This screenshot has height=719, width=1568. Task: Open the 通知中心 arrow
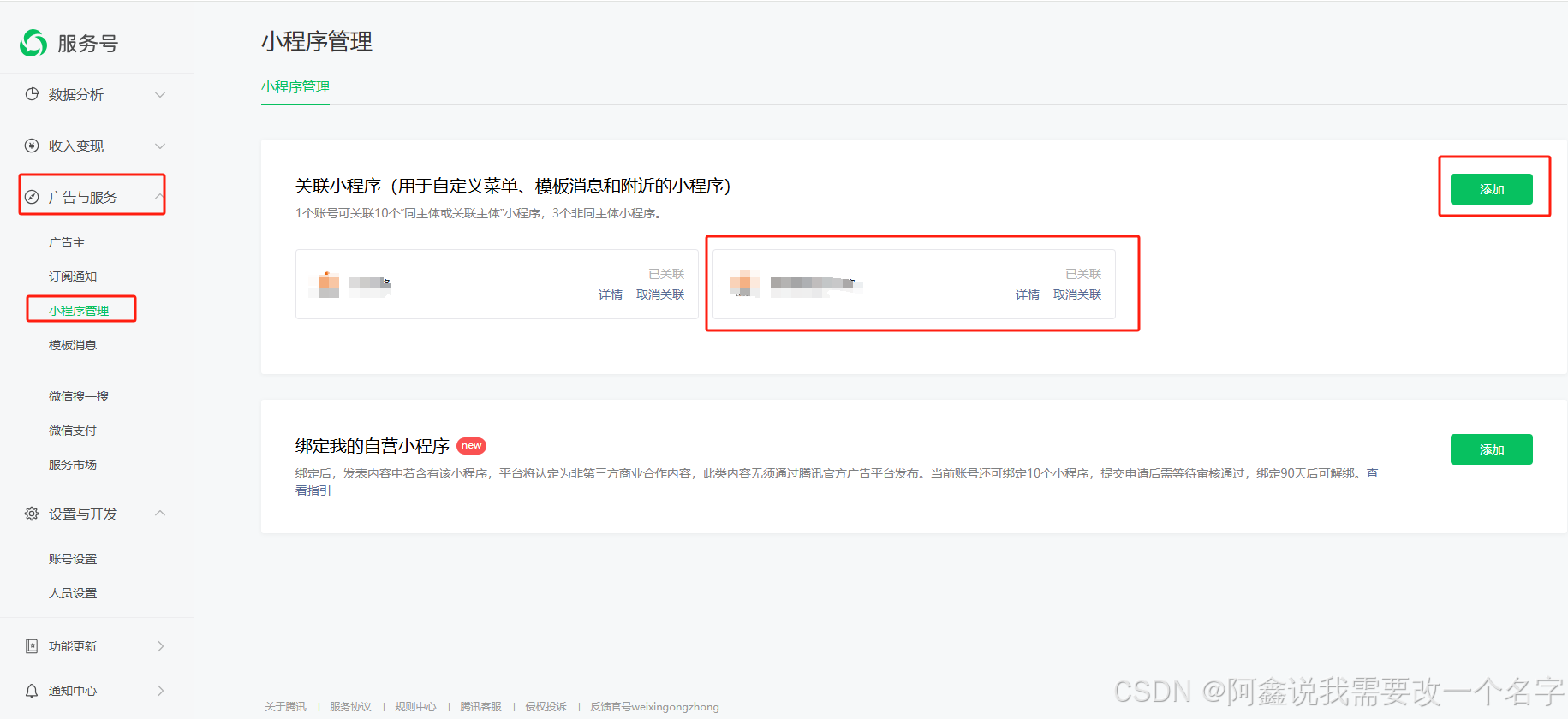tap(160, 691)
